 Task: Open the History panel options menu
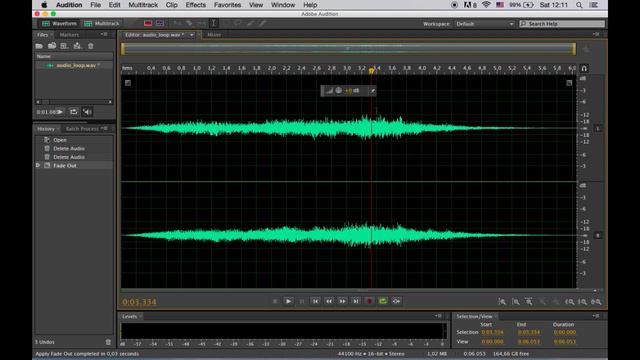tap(104, 128)
